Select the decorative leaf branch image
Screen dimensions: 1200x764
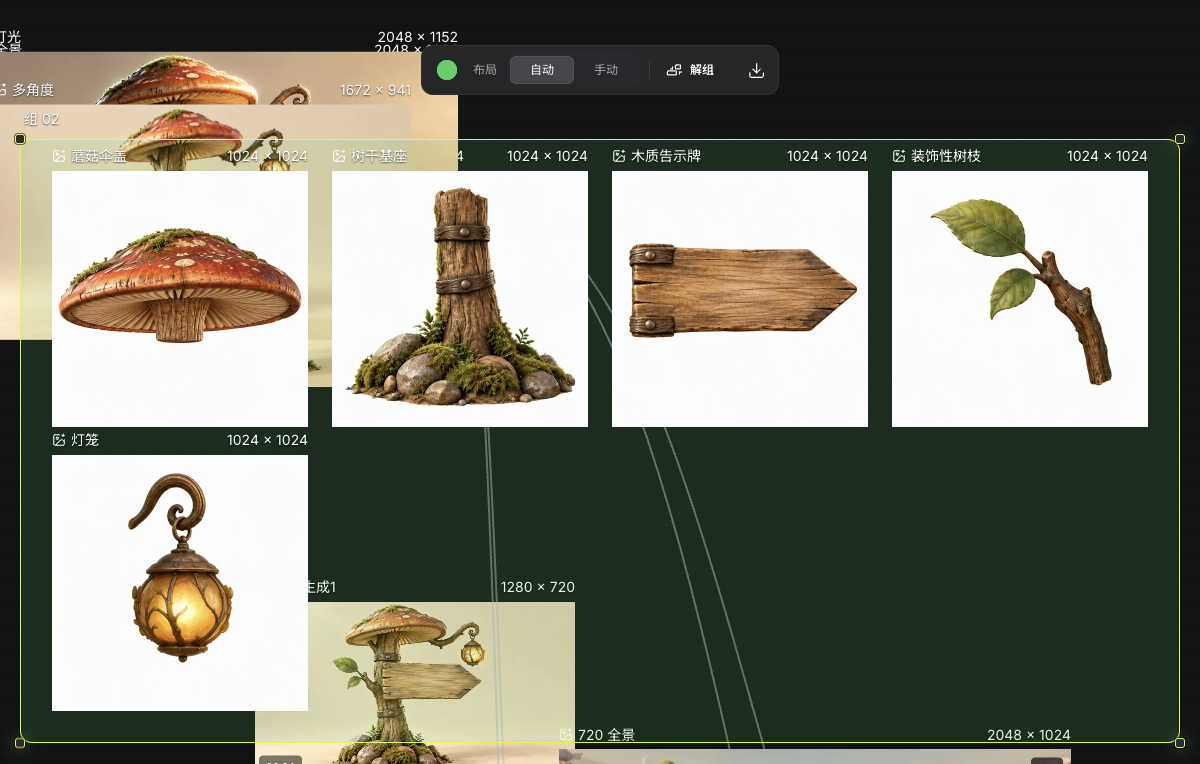1020,299
